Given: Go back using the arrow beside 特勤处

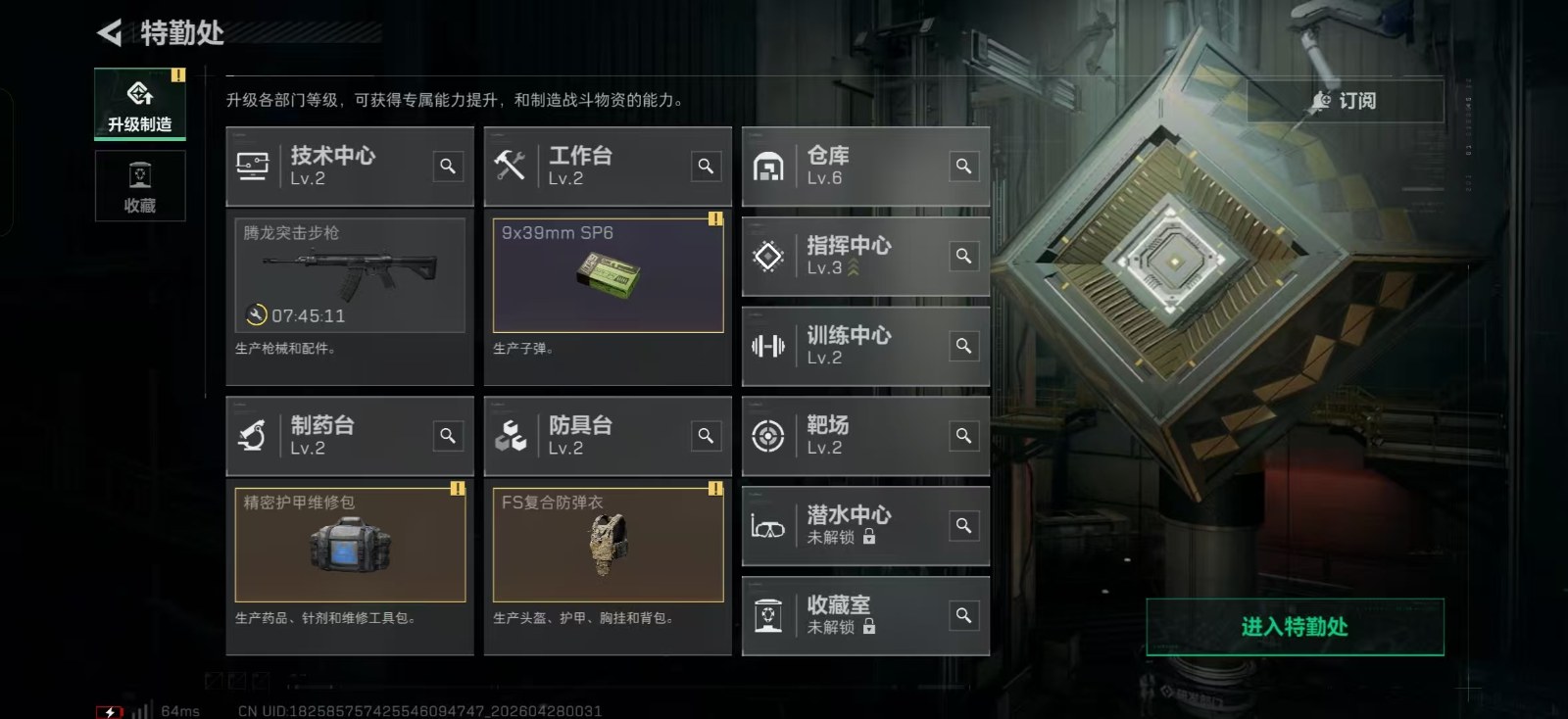Looking at the screenshot, I should [x=110, y=32].
